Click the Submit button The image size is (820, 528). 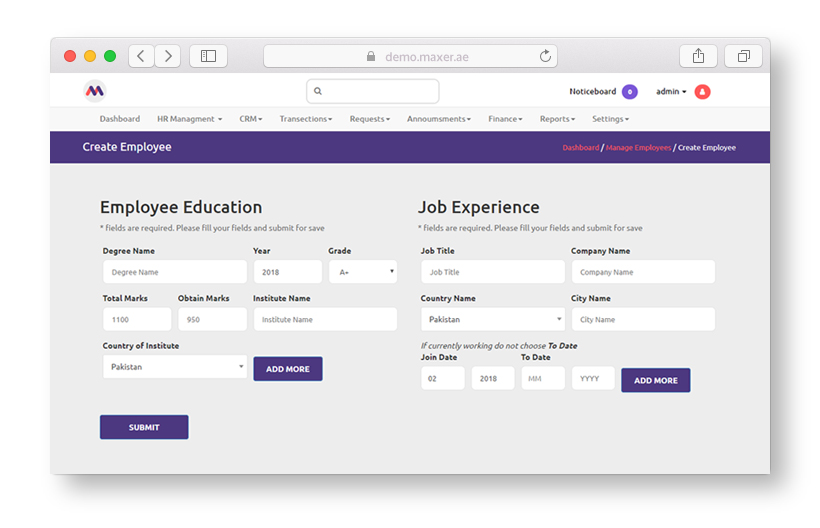point(144,427)
